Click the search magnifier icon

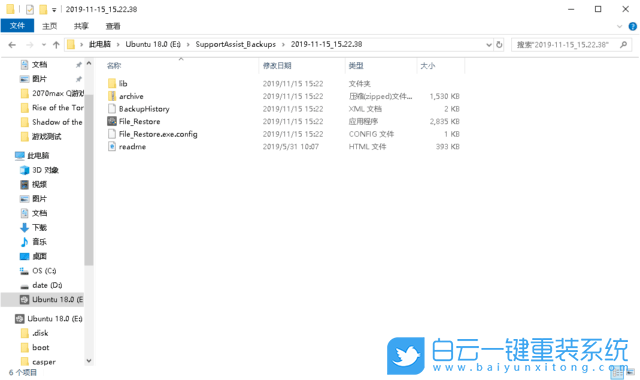click(623, 44)
